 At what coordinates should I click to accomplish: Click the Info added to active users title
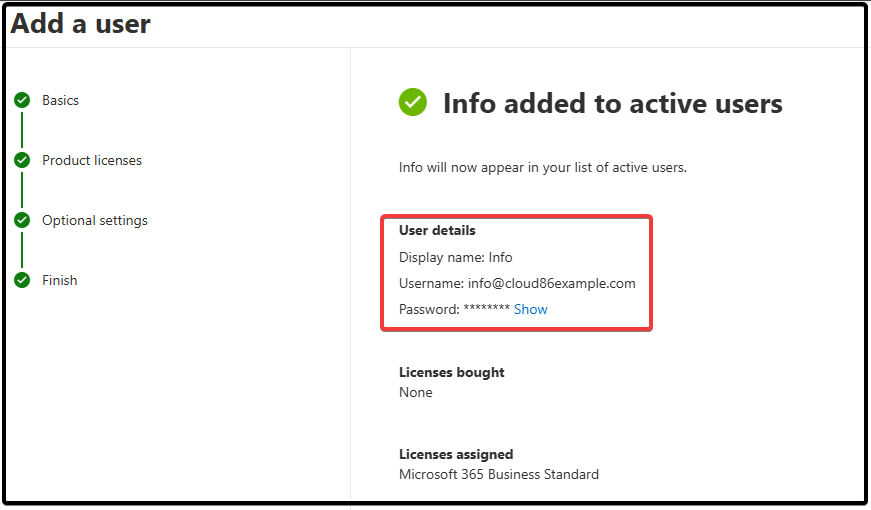click(613, 104)
